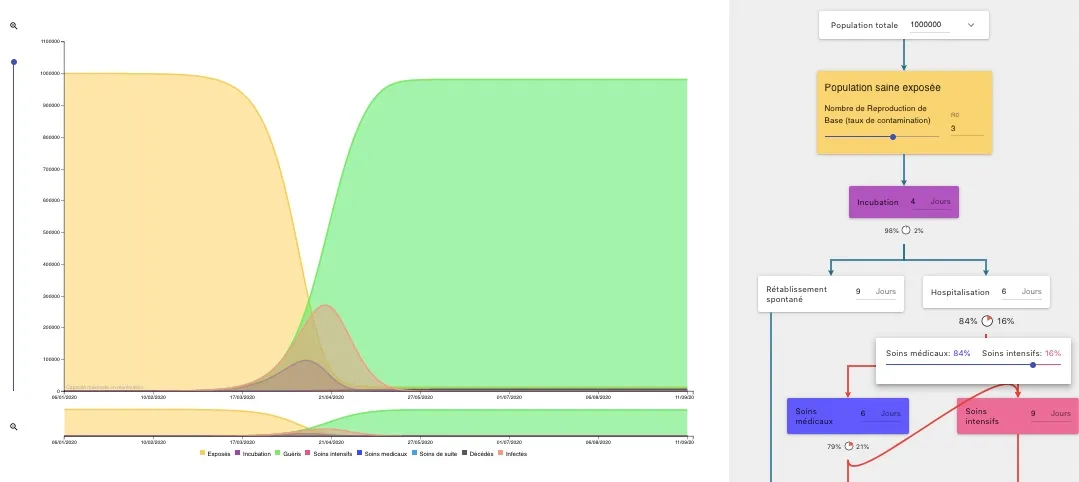Click the reproduction number slider handle
Screen dimensions: 1079x482
pos(893,137)
